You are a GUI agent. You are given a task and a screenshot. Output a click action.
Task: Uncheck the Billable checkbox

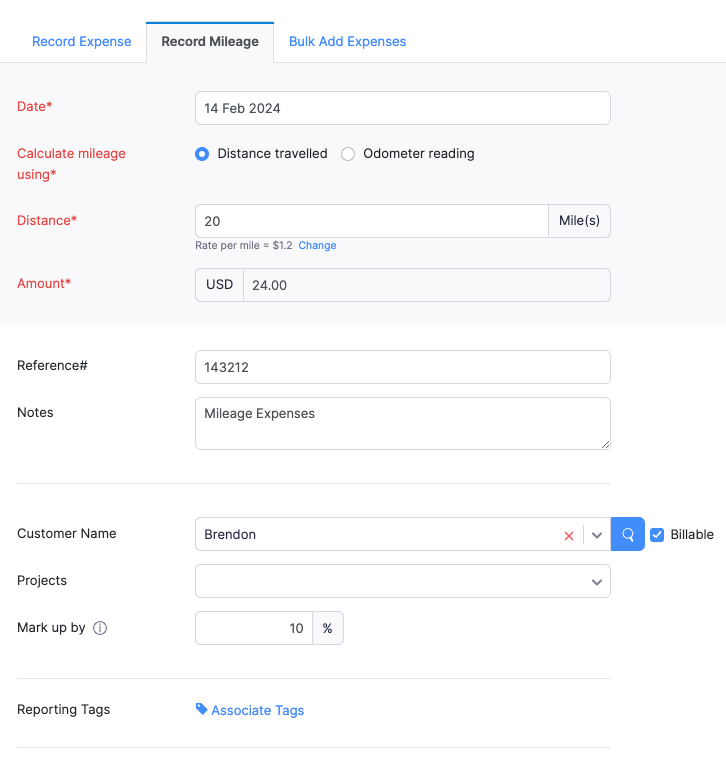pos(657,534)
